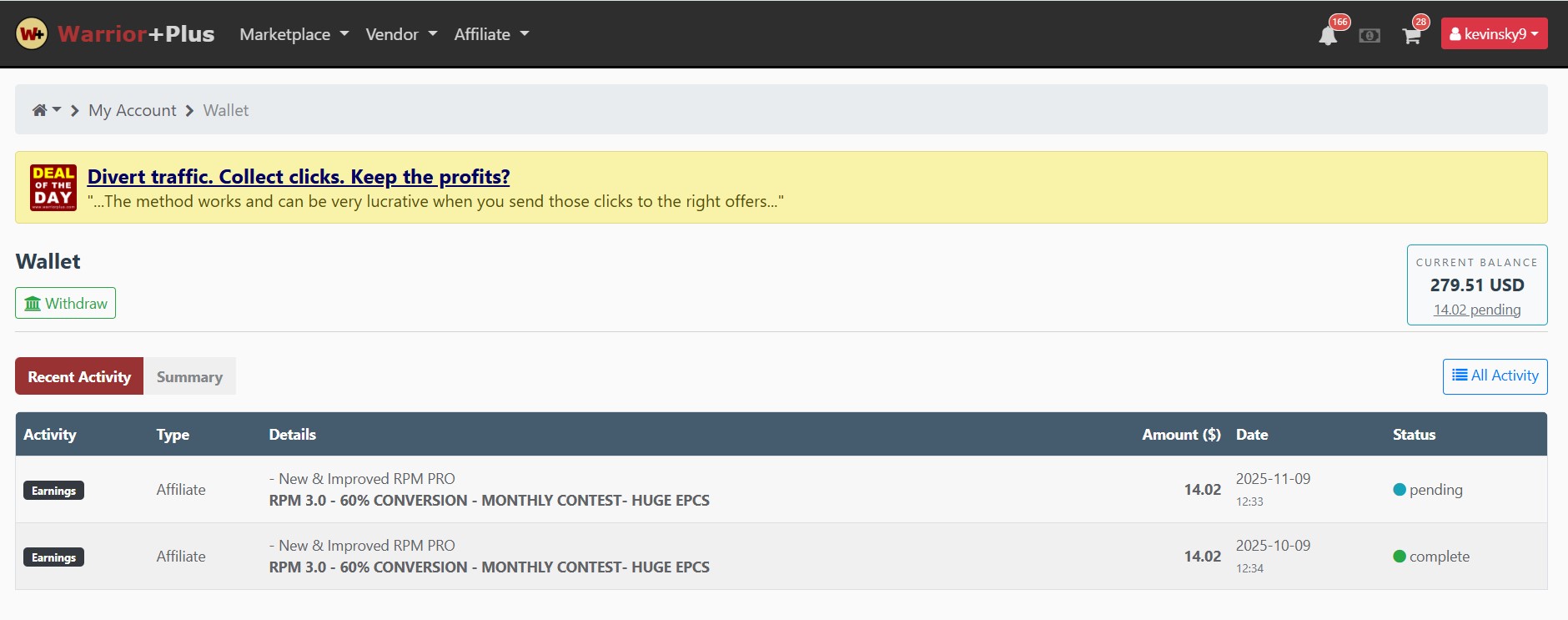Click the Earnings badge in pending row
Image resolution: width=1568 pixels, height=620 pixels.
coord(53,491)
